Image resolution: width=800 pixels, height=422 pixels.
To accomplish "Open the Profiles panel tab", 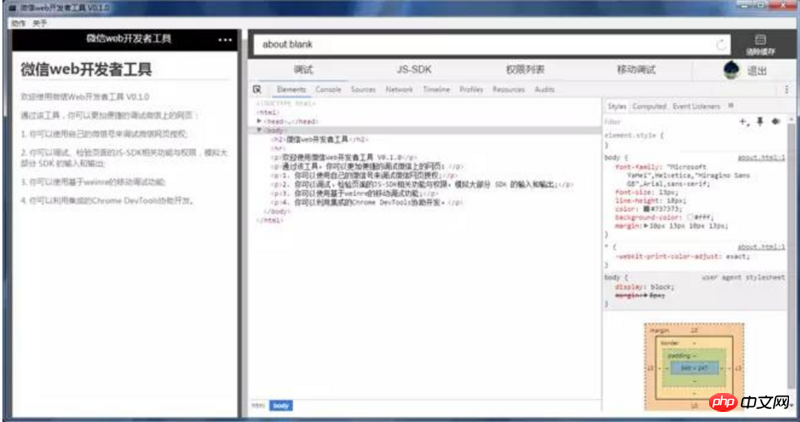I will point(471,89).
